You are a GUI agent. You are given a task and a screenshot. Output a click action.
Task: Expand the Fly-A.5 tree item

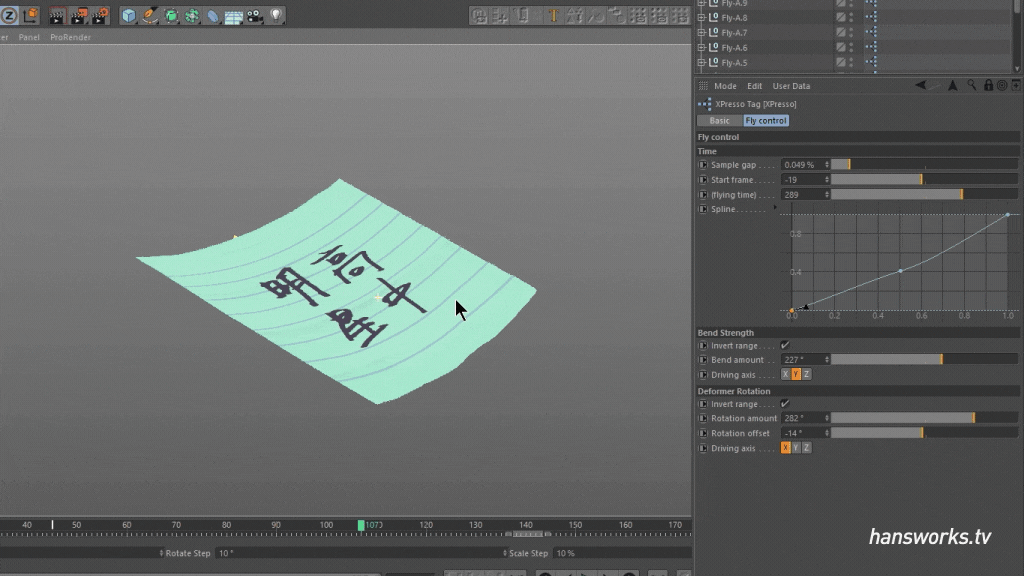(701, 62)
